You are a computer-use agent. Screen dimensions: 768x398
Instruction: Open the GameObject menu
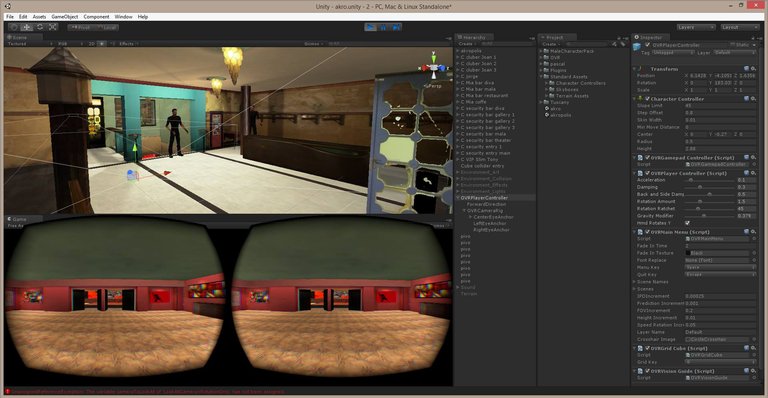65,17
